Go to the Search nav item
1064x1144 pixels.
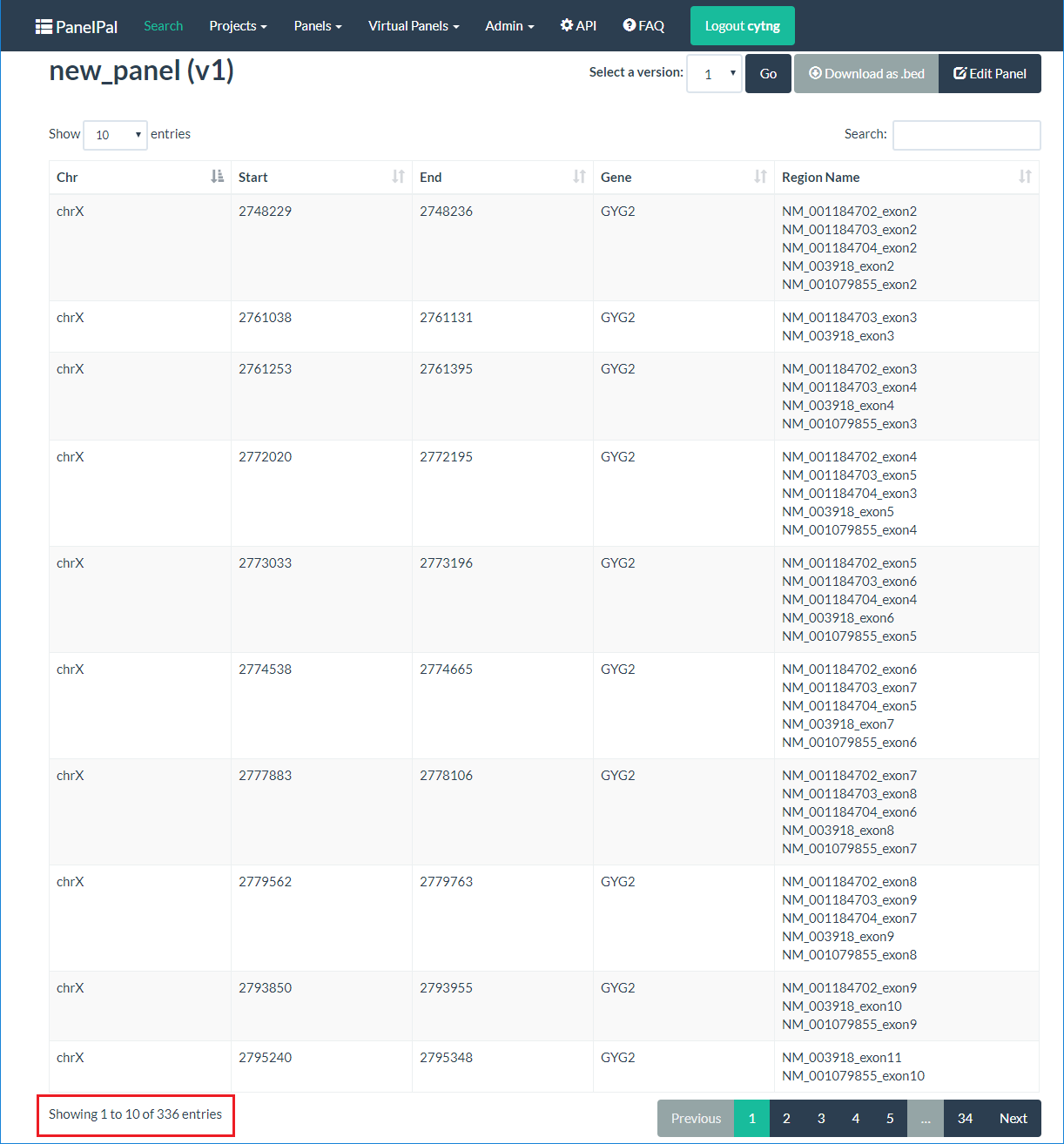click(x=164, y=26)
